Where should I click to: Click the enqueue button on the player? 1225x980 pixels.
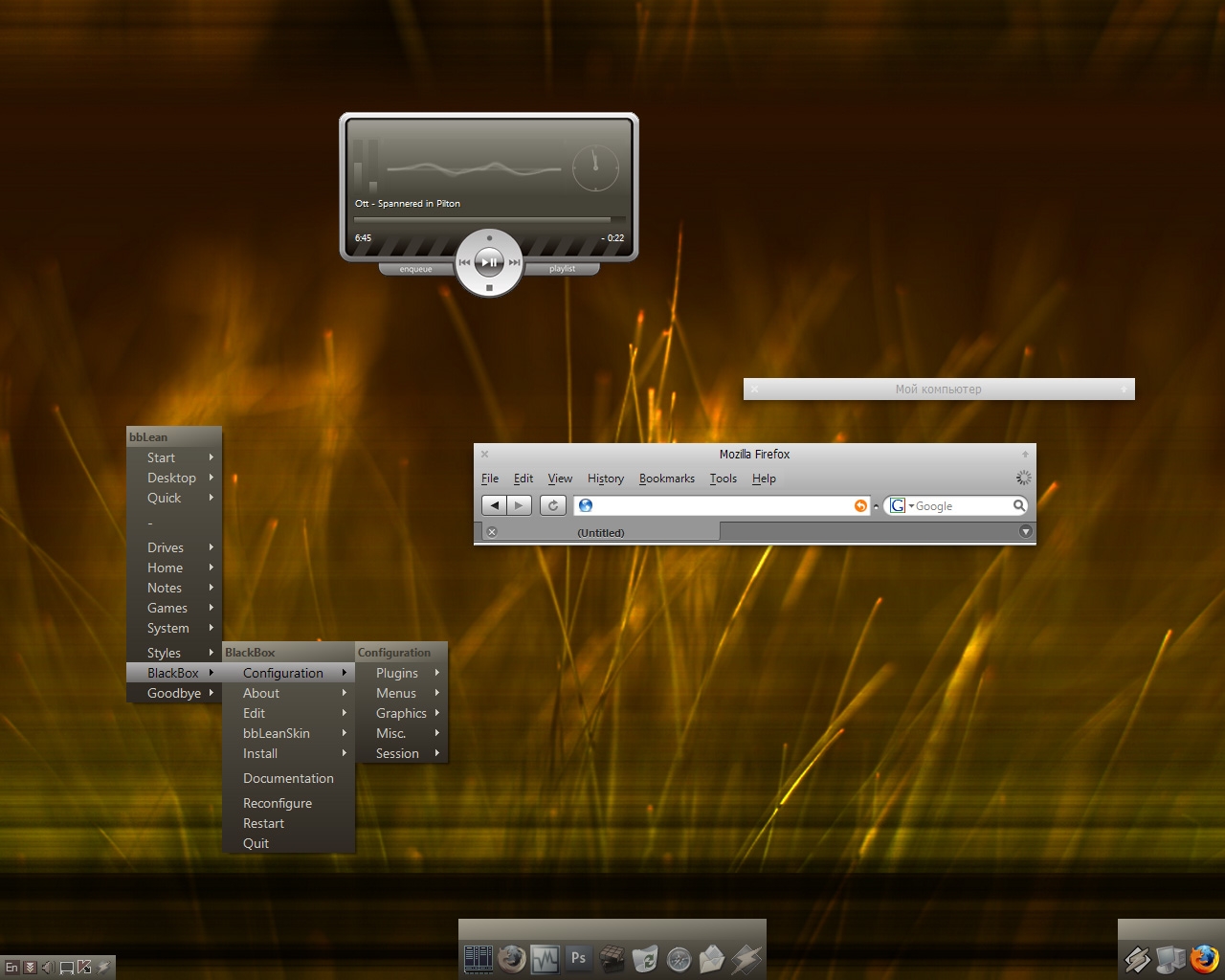[x=415, y=269]
